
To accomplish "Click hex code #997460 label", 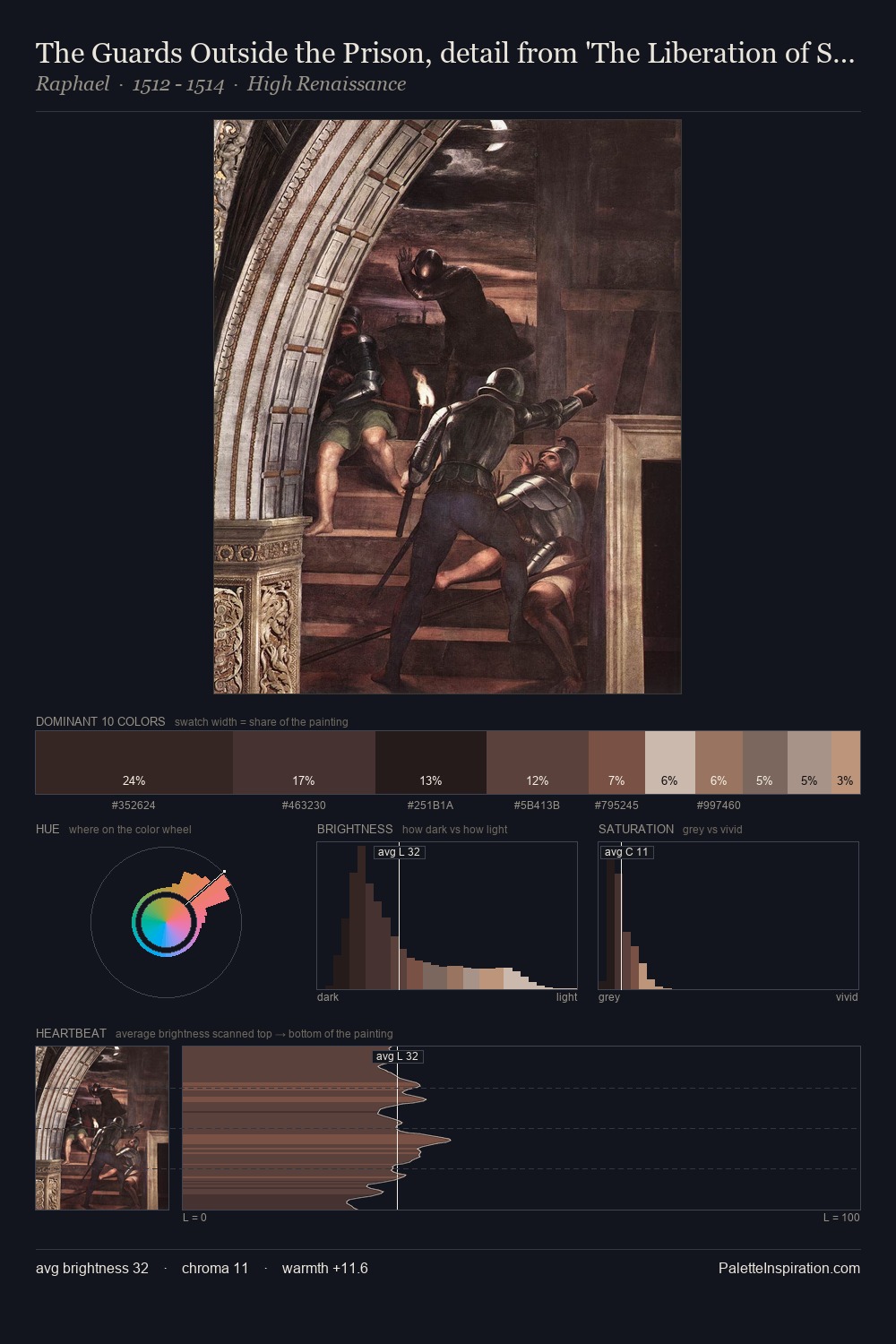I will coord(719,806).
